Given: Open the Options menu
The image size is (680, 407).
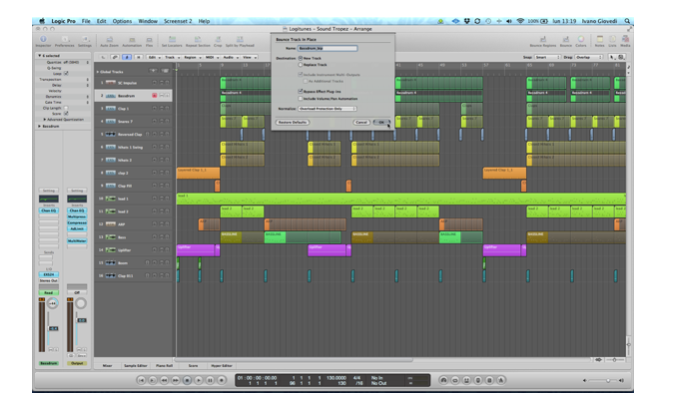Looking at the screenshot, I should 122,21.
